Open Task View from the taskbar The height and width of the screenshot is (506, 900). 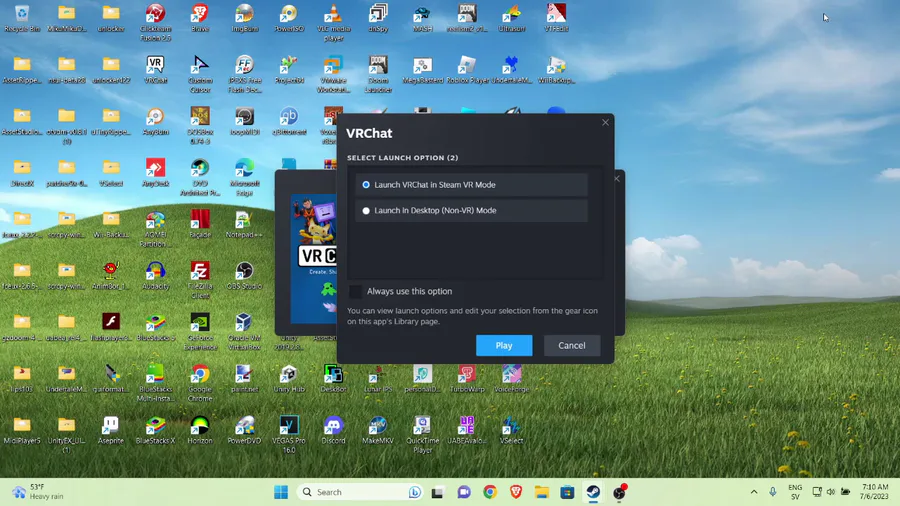pyautogui.click(x=437, y=492)
